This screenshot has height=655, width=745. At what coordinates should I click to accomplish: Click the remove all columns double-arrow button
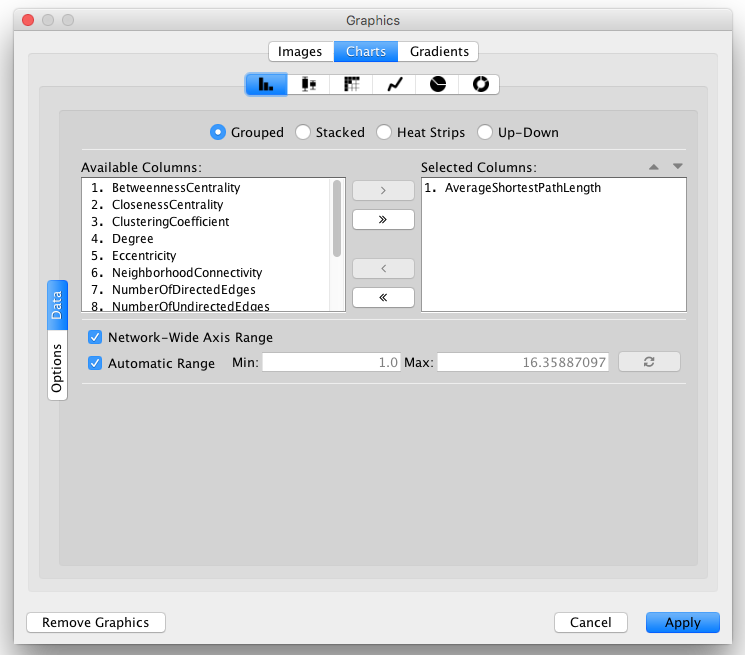(x=383, y=297)
